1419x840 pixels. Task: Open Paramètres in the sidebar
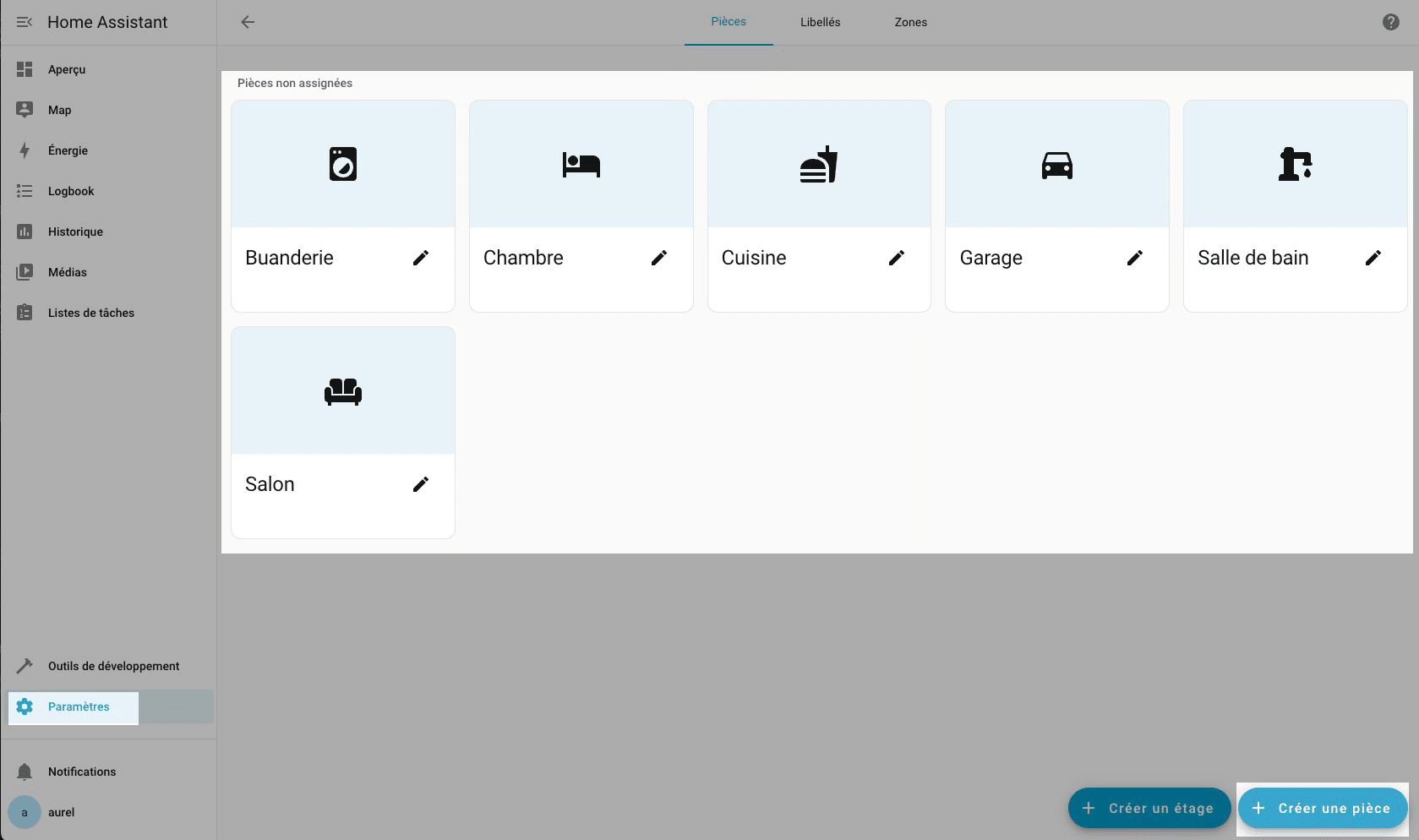109,706
